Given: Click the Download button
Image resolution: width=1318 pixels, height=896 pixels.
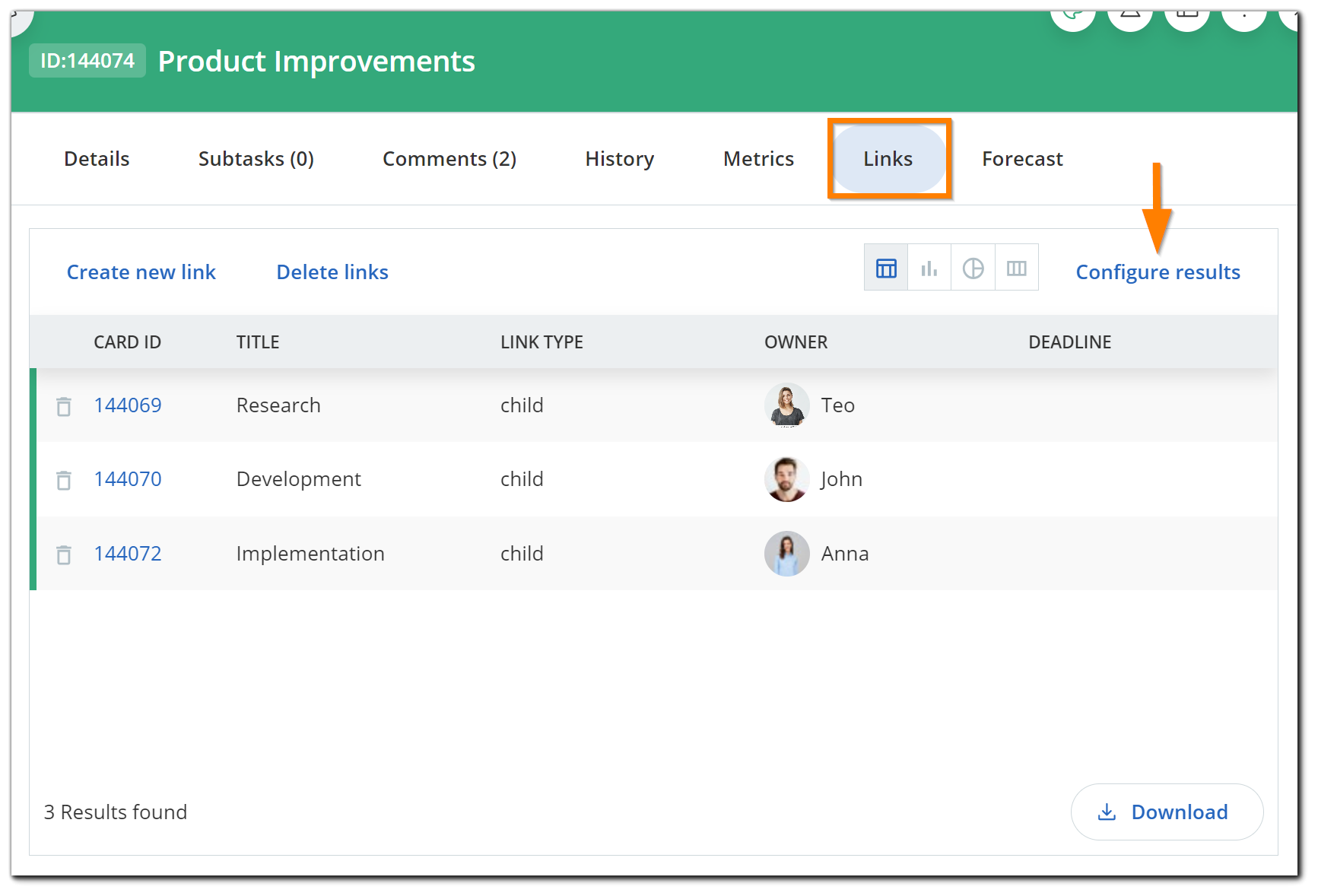Looking at the screenshot, I should pos(1167,812).
